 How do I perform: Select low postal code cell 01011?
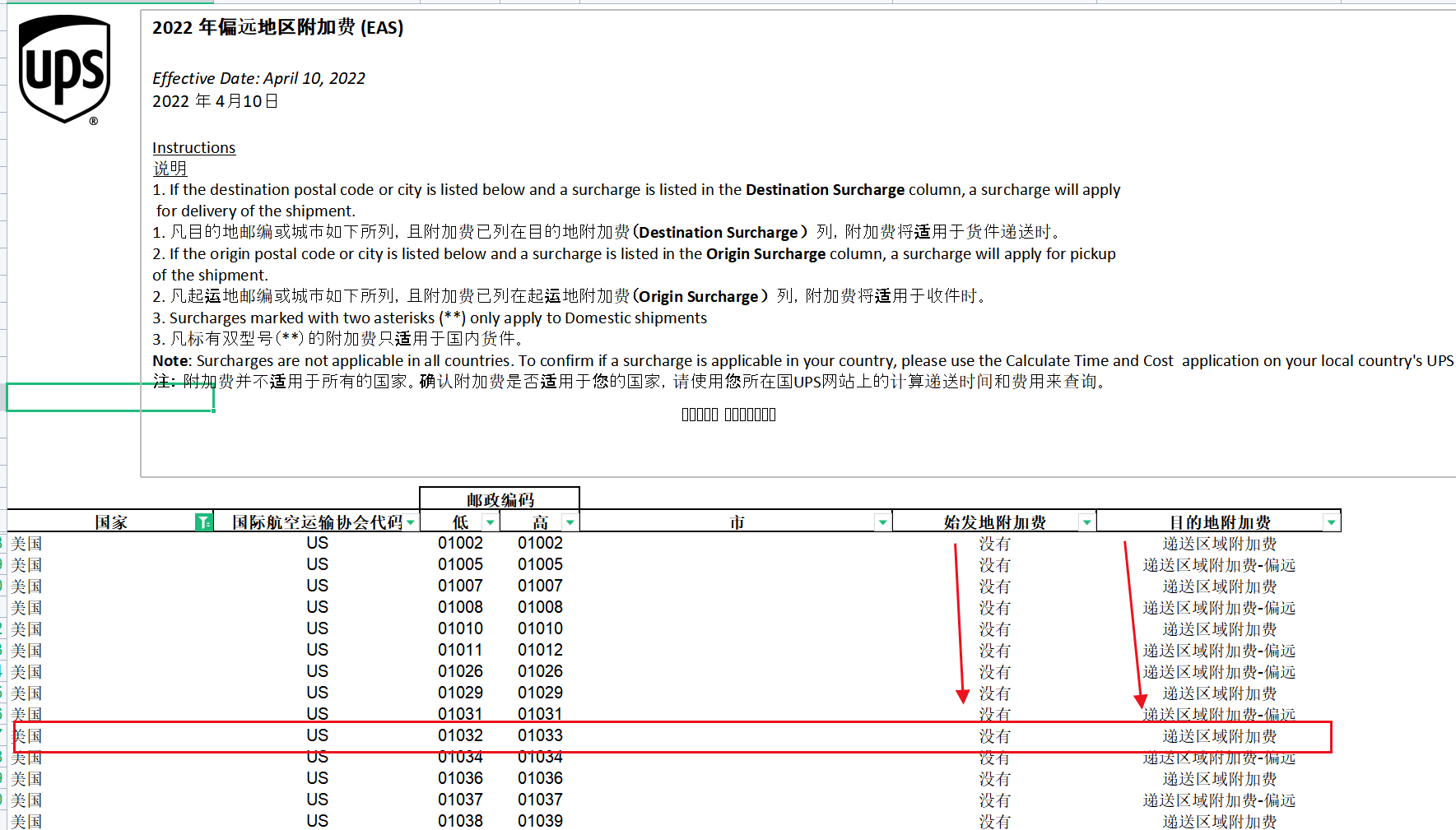pos(460,650)
